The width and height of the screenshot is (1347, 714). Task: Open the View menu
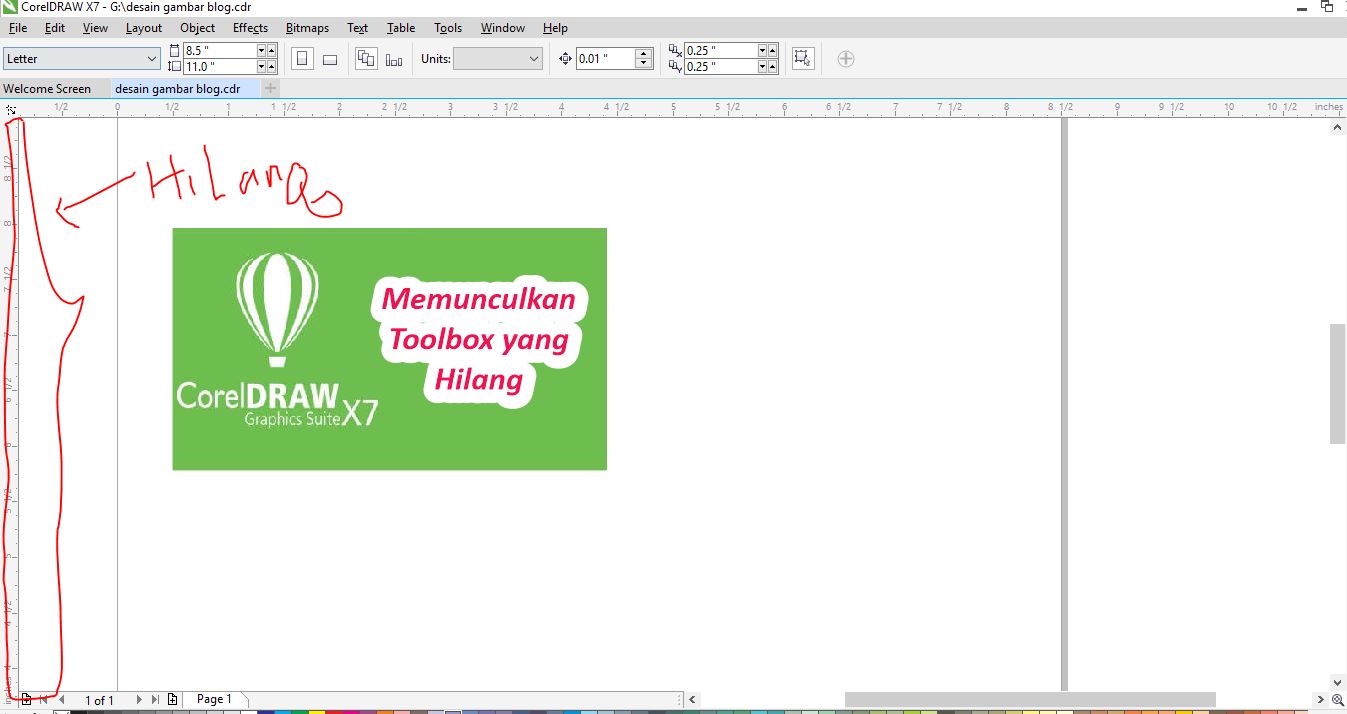coord(95,28)
